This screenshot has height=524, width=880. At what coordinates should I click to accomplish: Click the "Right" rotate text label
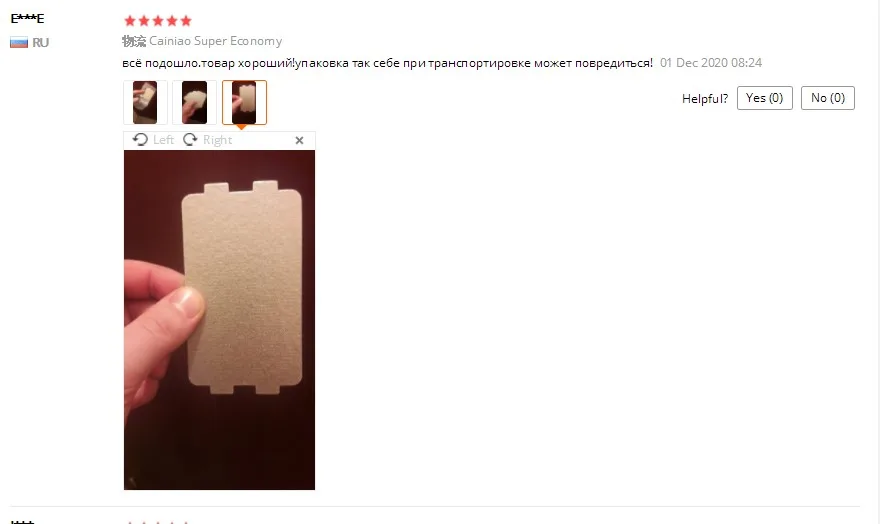point(217,140)
